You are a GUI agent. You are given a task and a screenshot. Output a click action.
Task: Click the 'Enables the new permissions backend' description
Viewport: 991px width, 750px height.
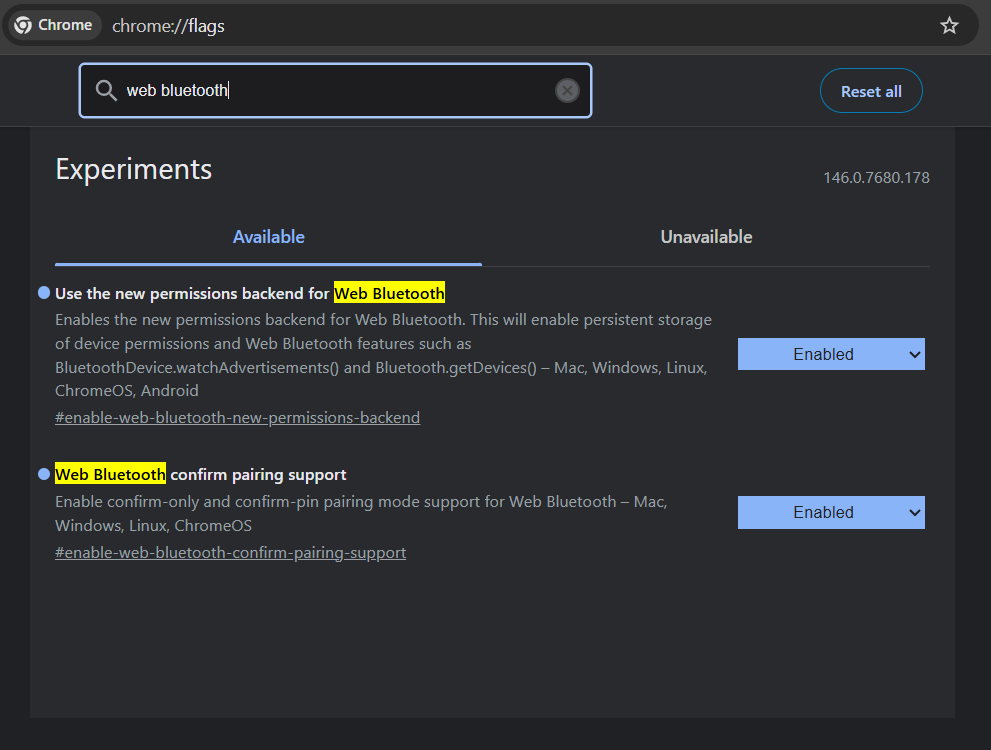click(x=383, y=355)
